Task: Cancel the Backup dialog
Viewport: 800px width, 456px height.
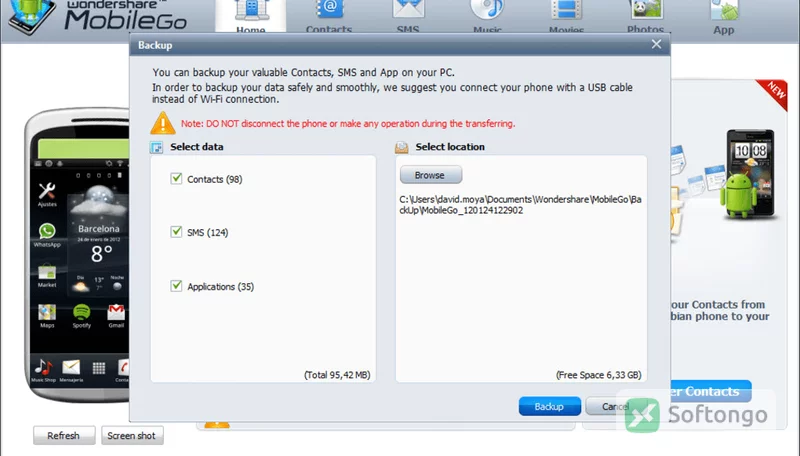Action: 614,406
